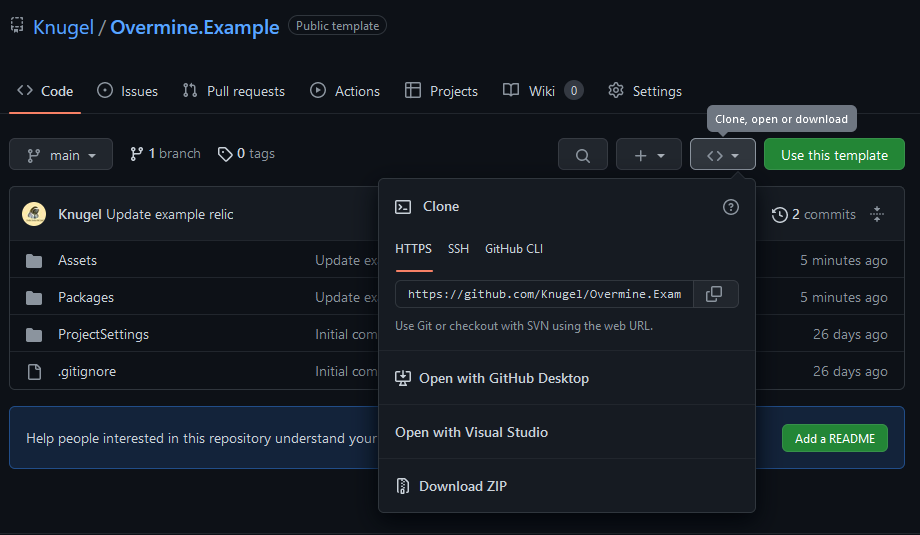920x535 pixels.
Task: Open the ProjectSettings Initial commit message
Action: coord(346,334)
